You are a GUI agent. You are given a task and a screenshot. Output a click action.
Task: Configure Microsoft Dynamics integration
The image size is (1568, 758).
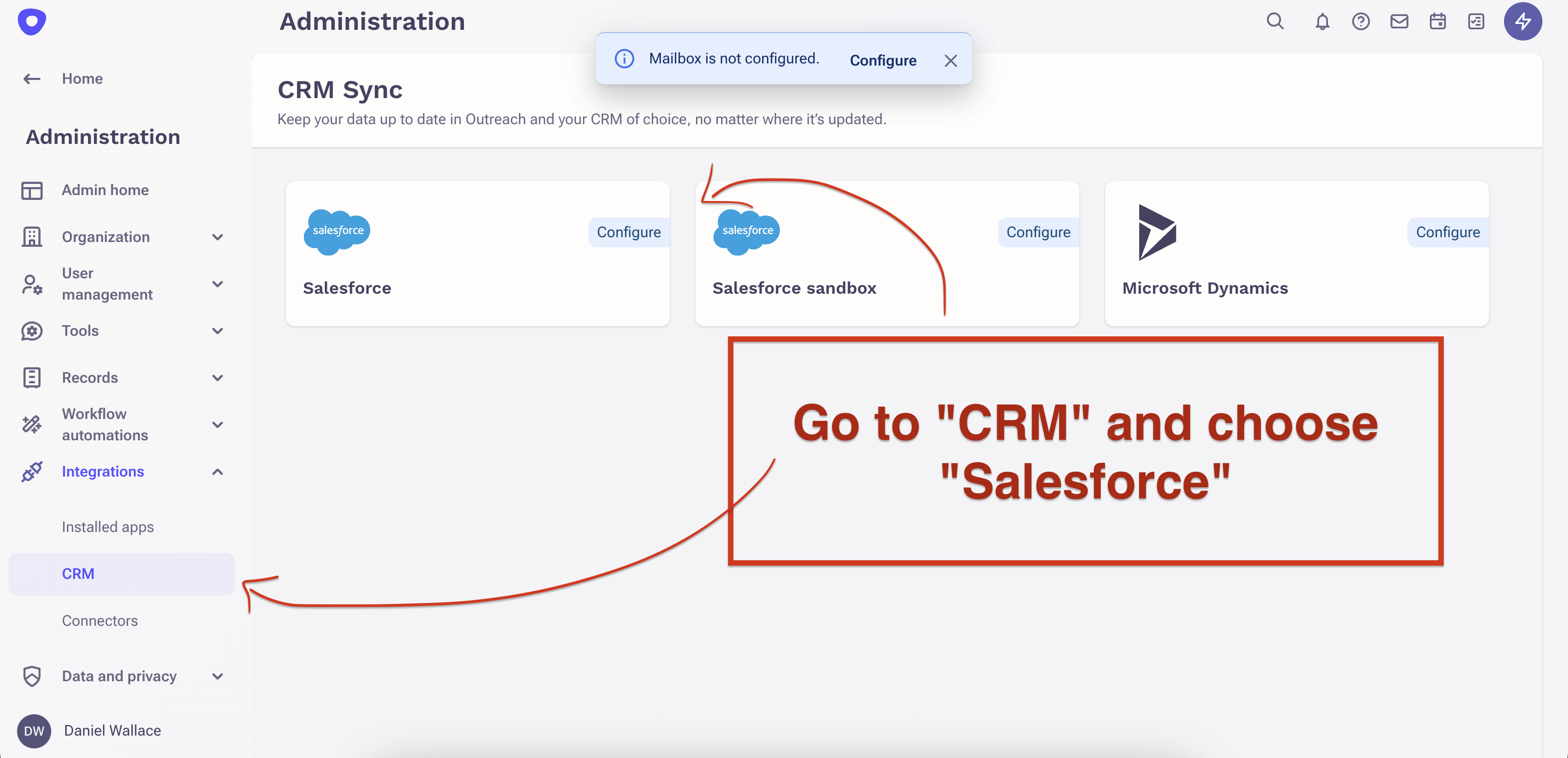pyautogui.click(x=1447, y=232)
